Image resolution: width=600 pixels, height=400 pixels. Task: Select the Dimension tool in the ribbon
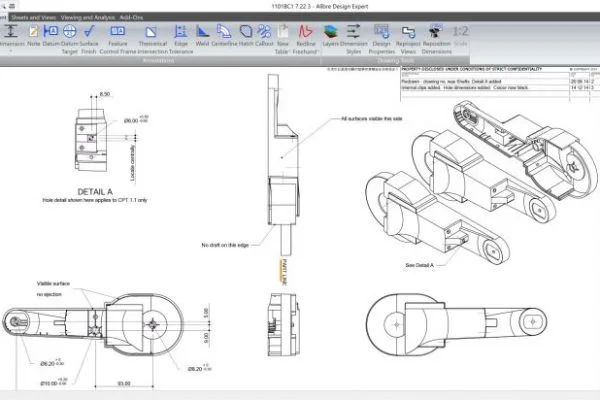coord(11,35)
